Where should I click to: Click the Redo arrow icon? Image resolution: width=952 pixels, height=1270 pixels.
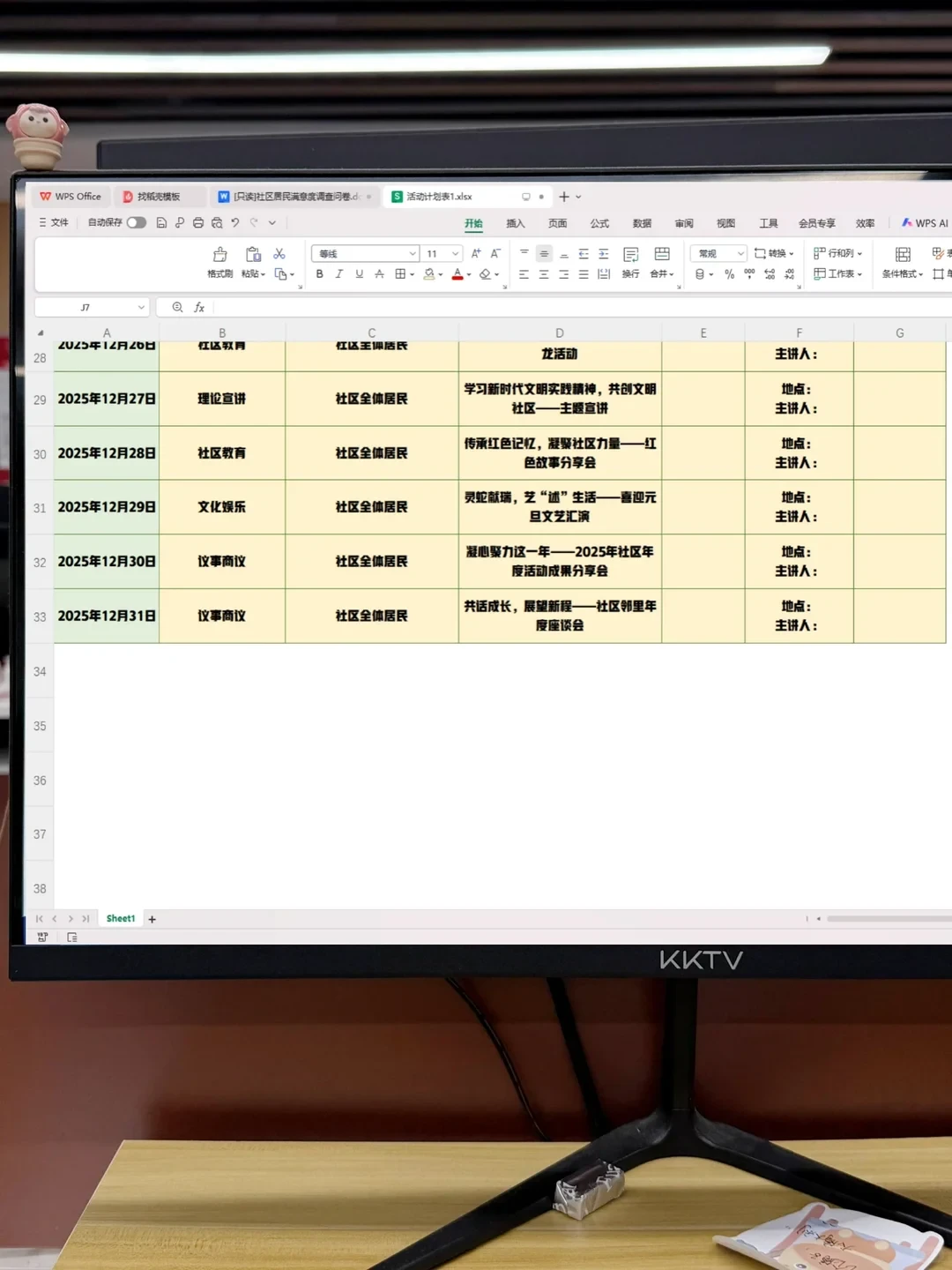[x=254, y=223]
